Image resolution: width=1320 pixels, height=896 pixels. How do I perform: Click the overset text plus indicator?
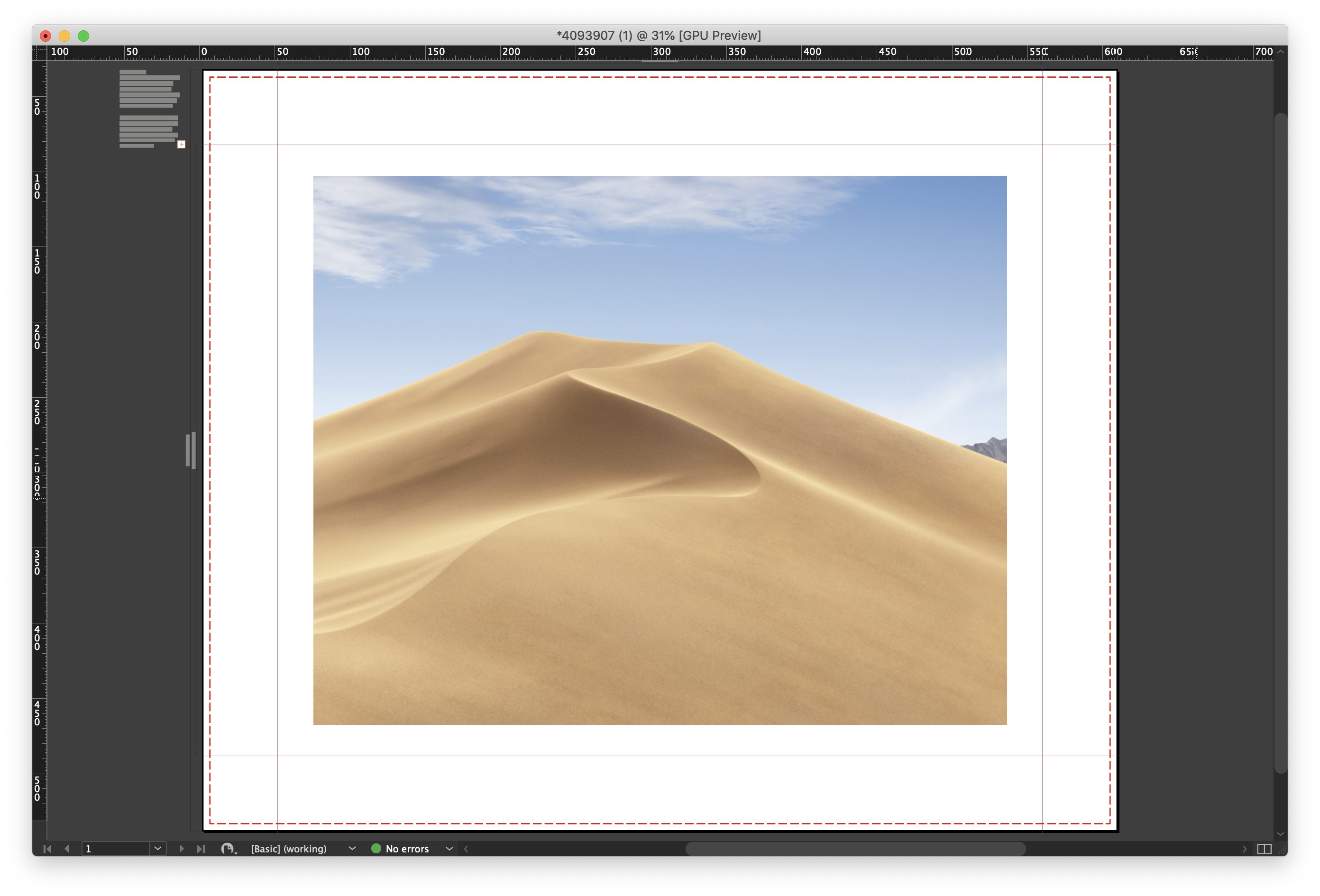point(181,144)
